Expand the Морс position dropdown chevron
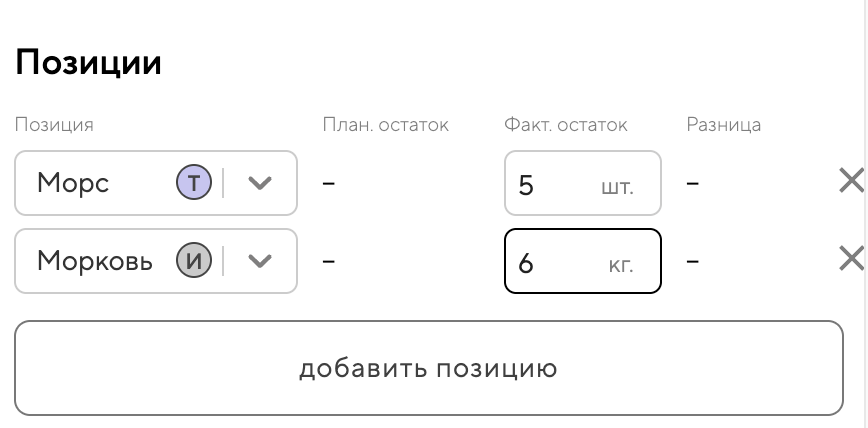Screen dimensions: 868x428 (260, 183)
